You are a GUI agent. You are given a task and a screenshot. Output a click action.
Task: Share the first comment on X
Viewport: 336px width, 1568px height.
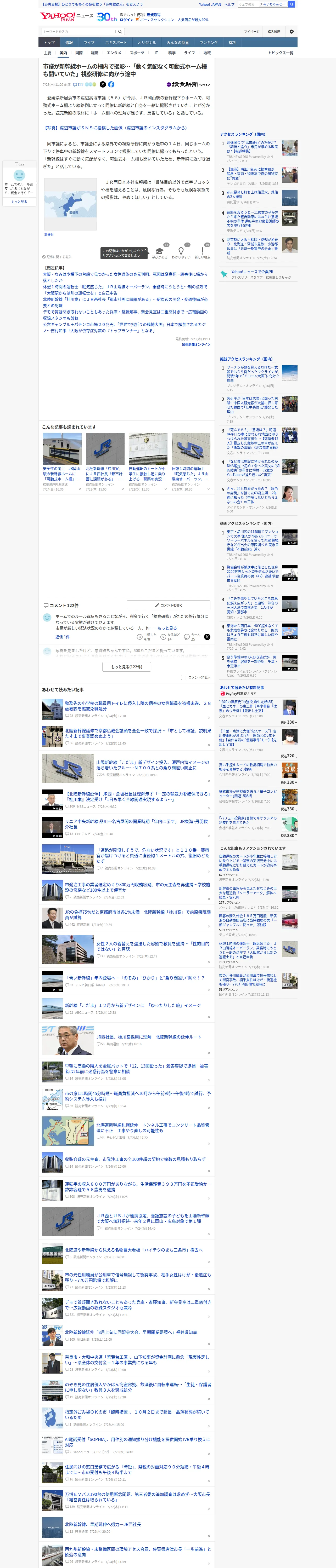point(207,637)
